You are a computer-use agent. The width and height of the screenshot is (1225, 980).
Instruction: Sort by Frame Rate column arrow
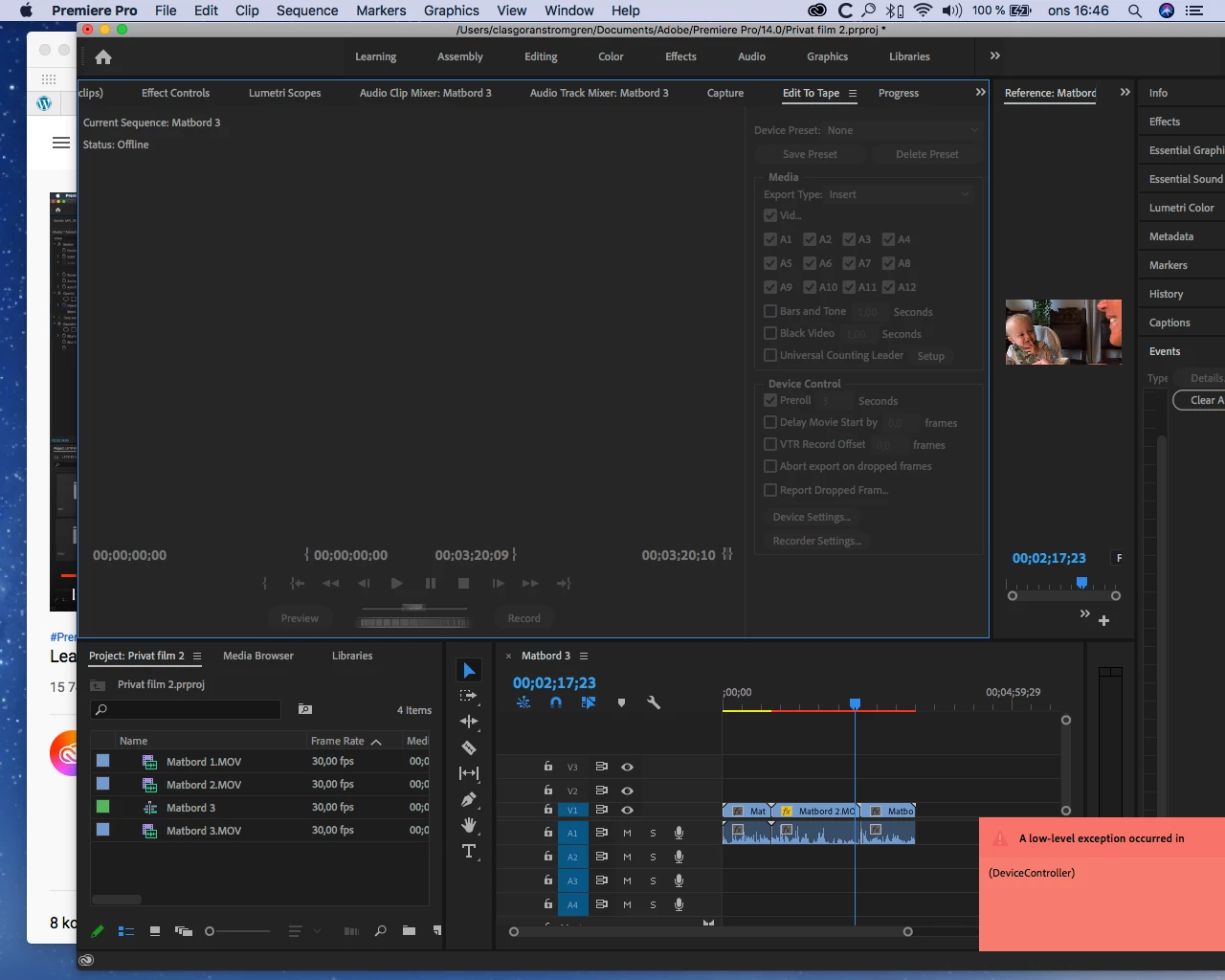(376, 742)
